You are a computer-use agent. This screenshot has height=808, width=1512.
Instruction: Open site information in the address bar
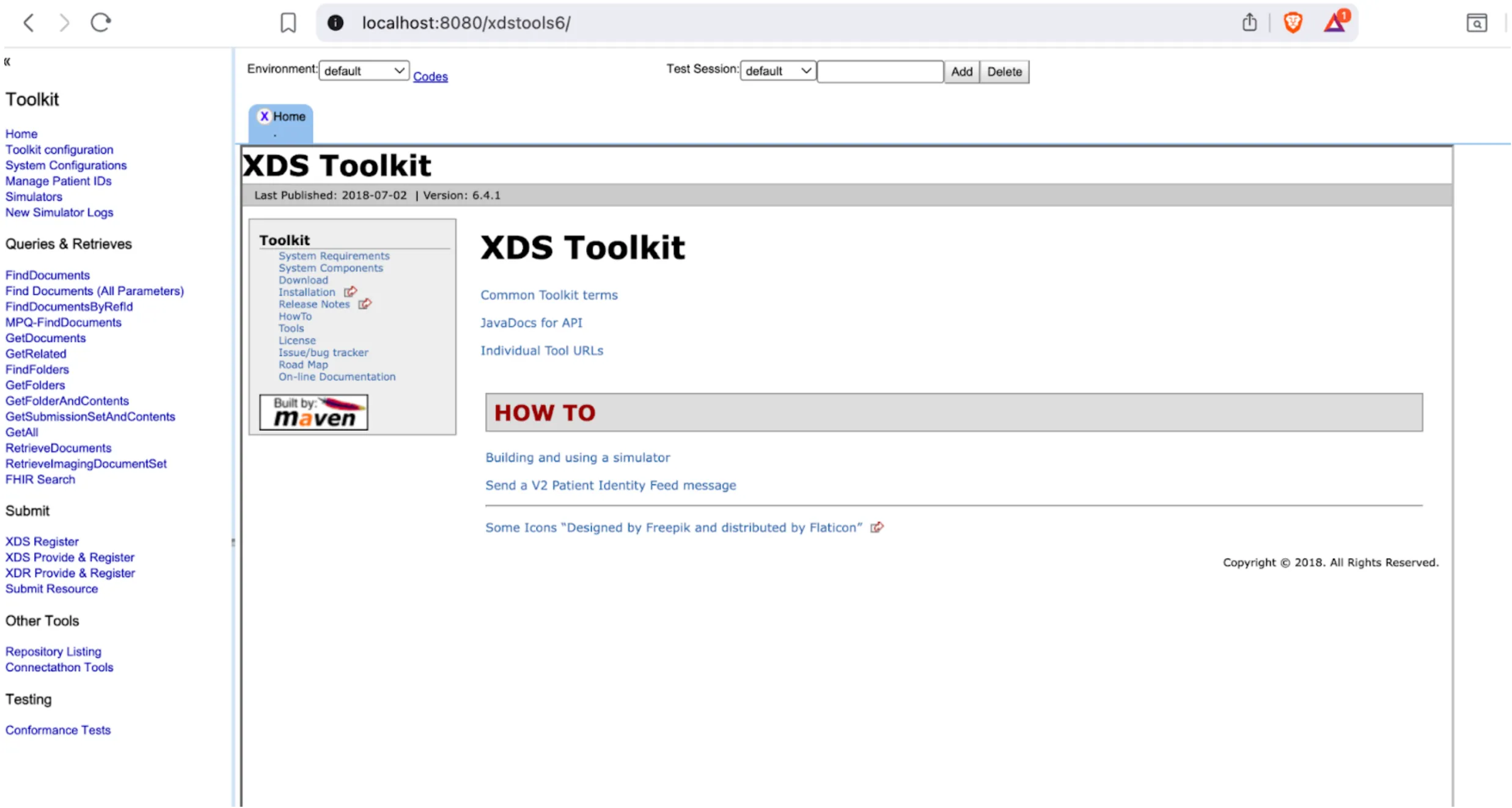[x=336, y=23]
